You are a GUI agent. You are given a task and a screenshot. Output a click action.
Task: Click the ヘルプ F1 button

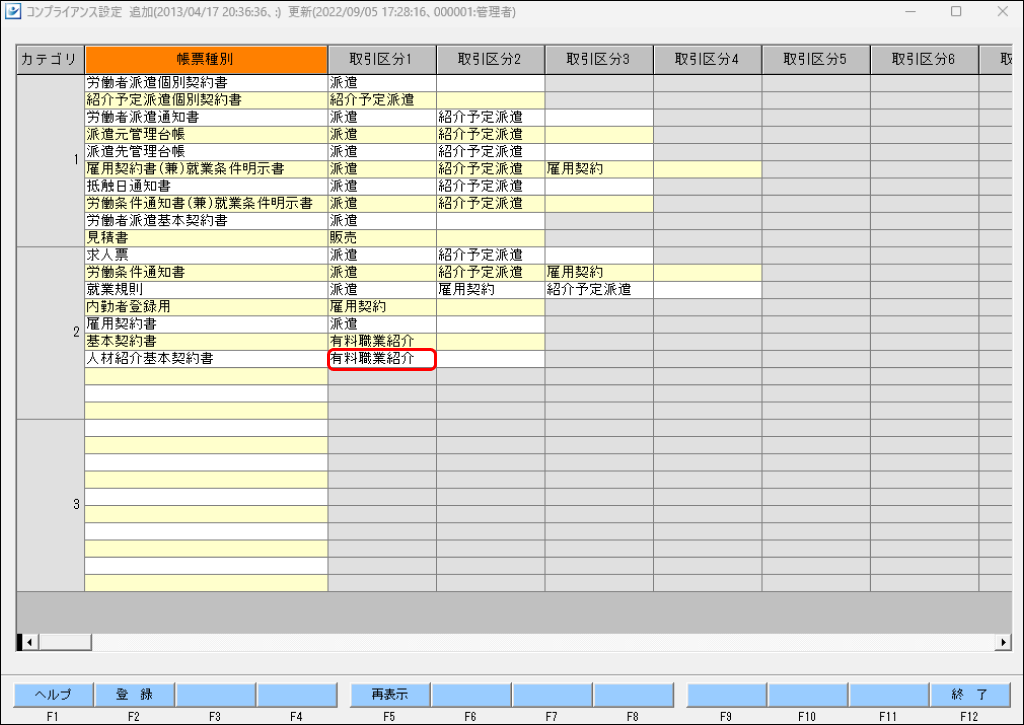pos(53,694)
